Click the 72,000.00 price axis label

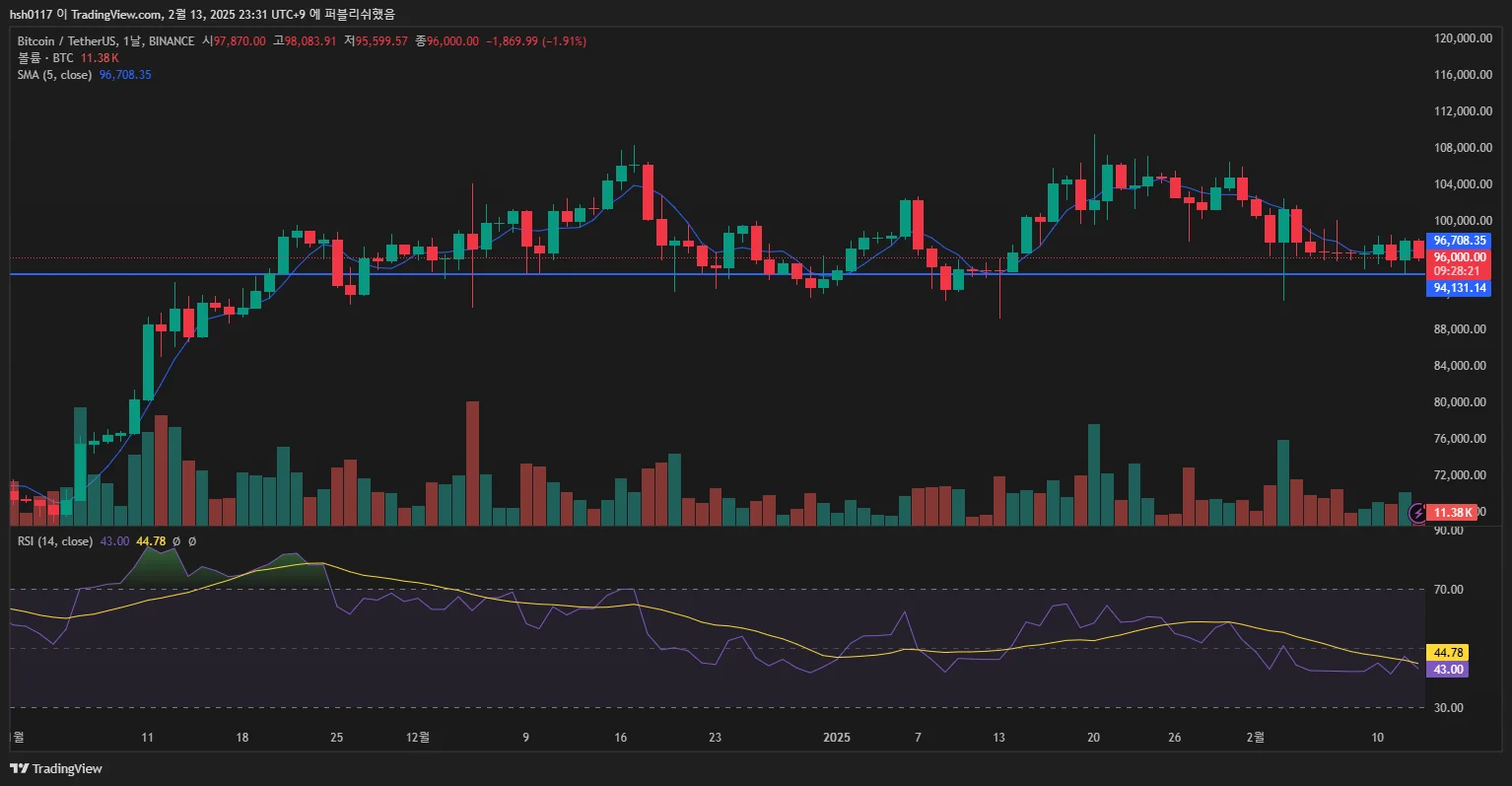(x=1460, y=475)
